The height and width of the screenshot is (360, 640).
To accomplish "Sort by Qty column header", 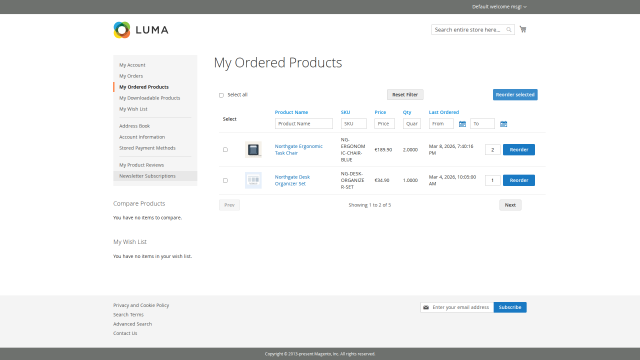I will pyautogui.click(x=407, y=112).
